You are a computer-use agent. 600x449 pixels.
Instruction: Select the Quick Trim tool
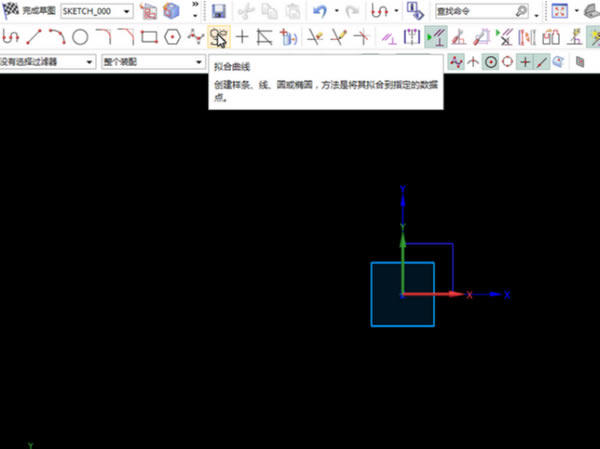pos(315,37)
